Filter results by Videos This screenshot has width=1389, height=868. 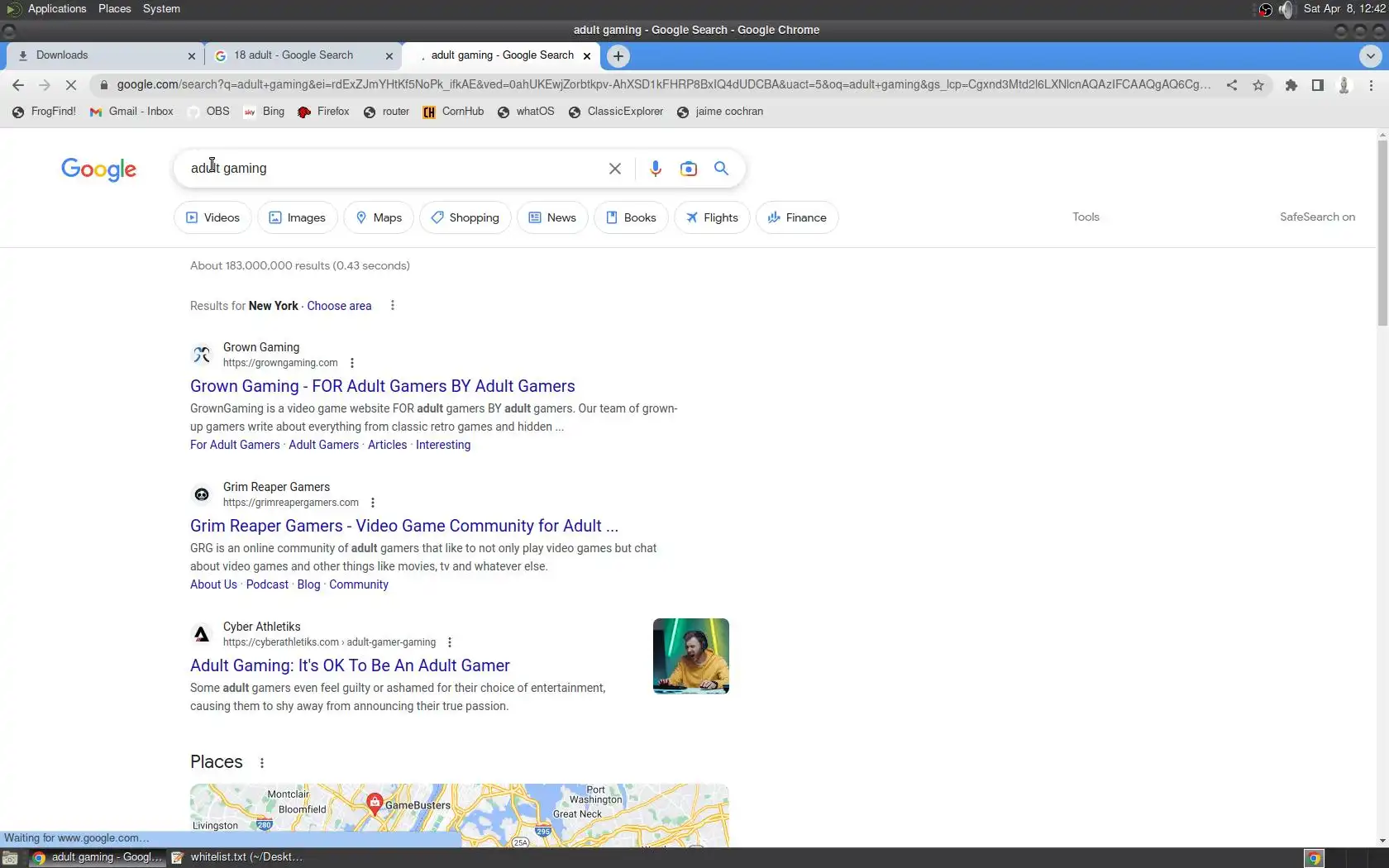212,217
